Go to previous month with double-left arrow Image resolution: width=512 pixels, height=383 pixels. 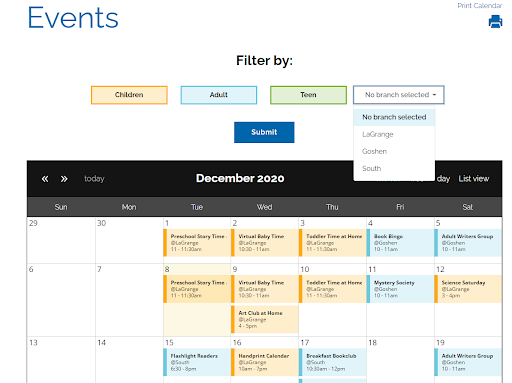(x=45, y=179)
